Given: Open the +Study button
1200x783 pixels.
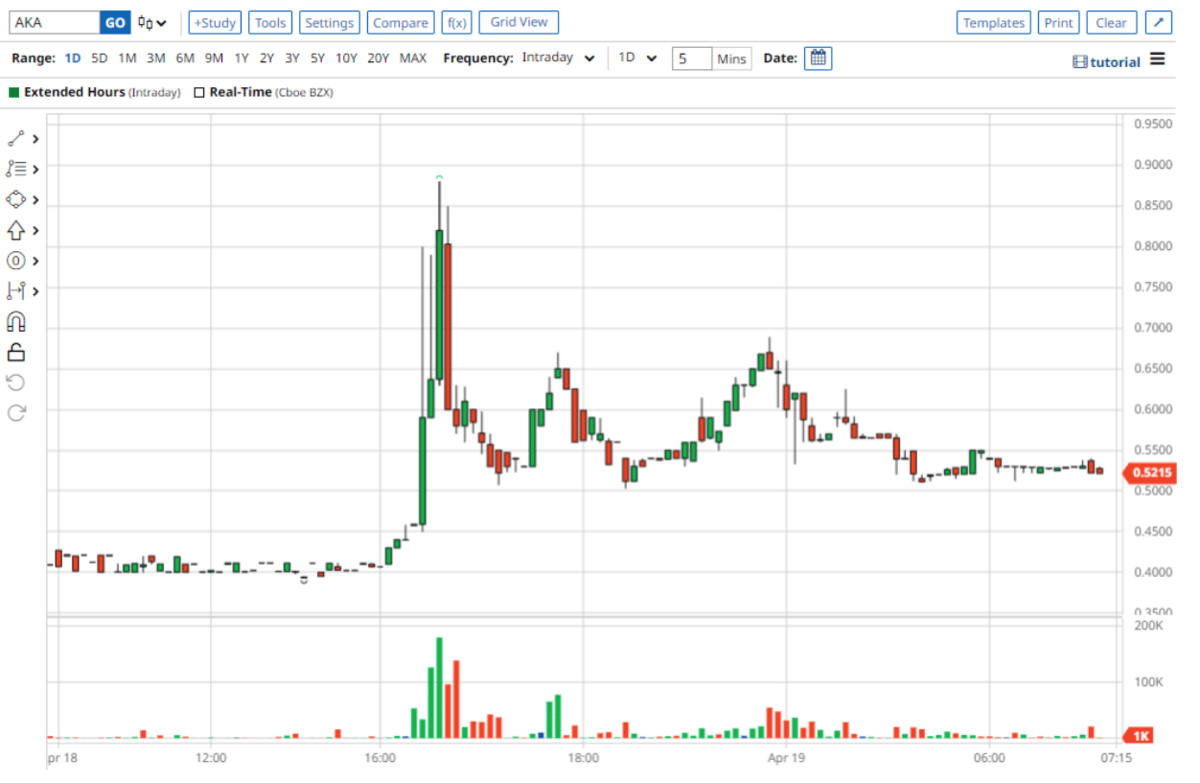Looking at the screenshot, I should click(x=215, y=22).
